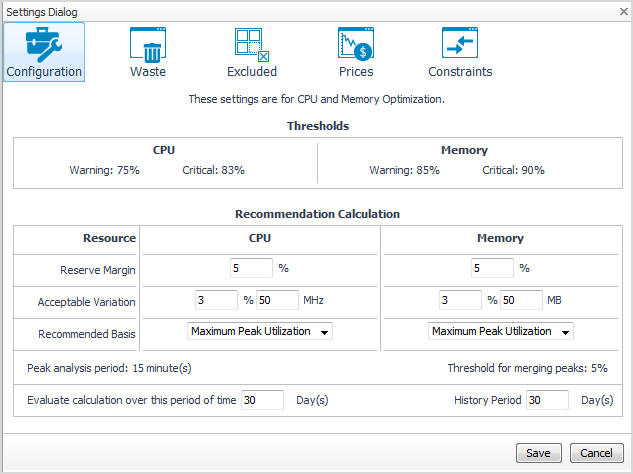Screen dimensions: 633x474
Task: Open the Constraints arrows icon
Action: pos(460,43)
